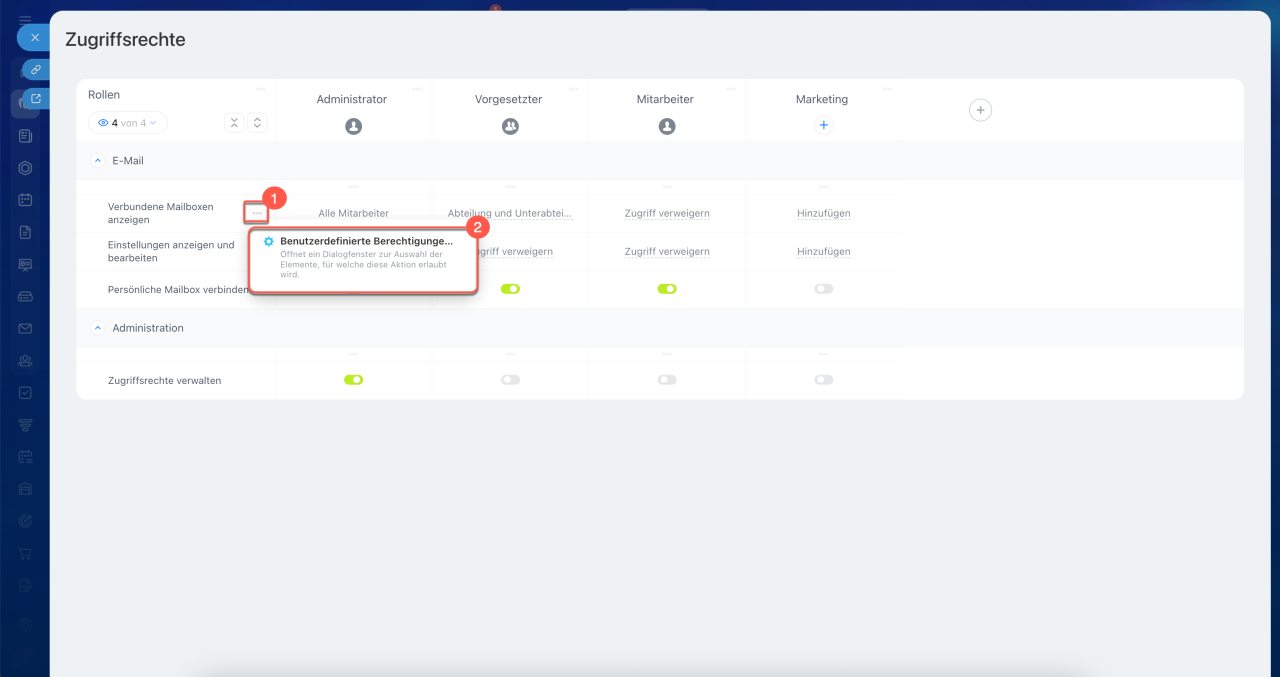Add a new role column

980,110
